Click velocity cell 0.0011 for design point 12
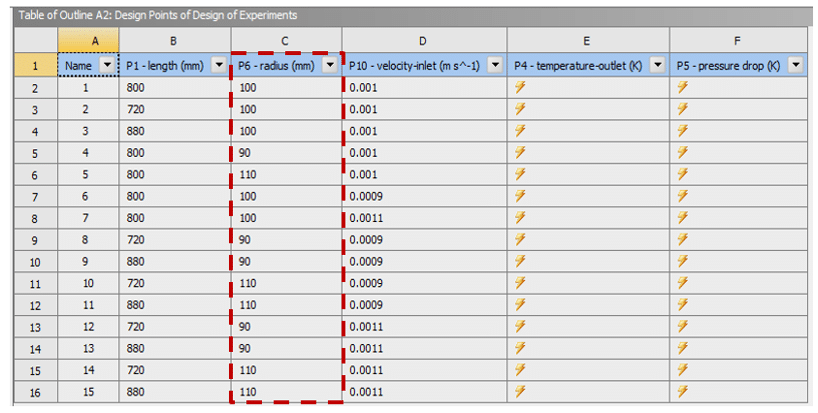The image size is (818, 413). (424, 326)
